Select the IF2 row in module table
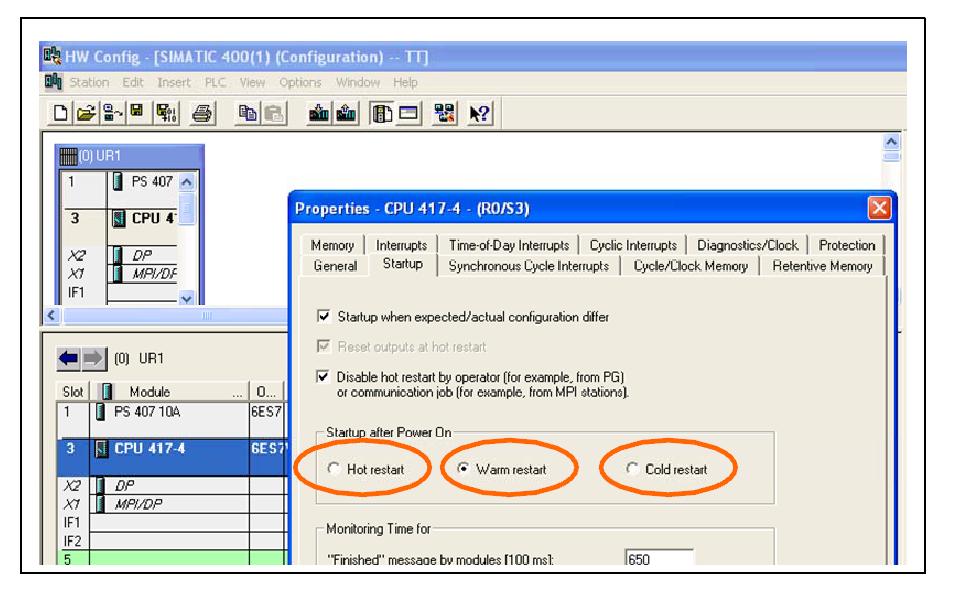Viewport: 961px width, 590px height. pos(171,541)
